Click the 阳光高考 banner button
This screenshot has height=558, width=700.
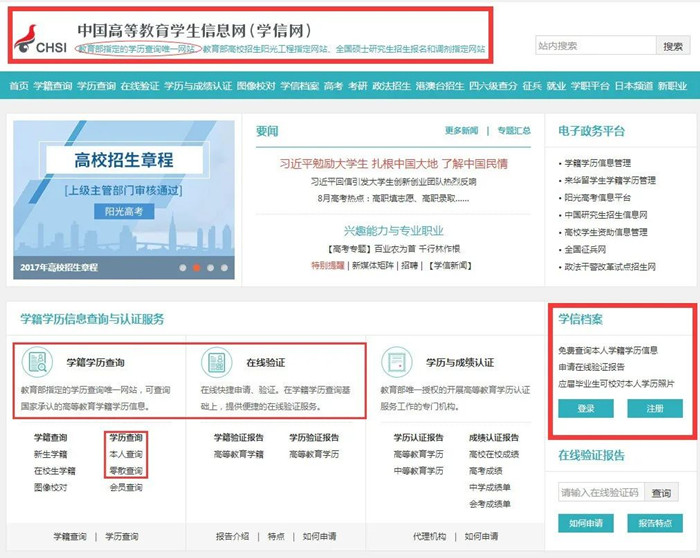pyautogui.click(x=124, y=211)
